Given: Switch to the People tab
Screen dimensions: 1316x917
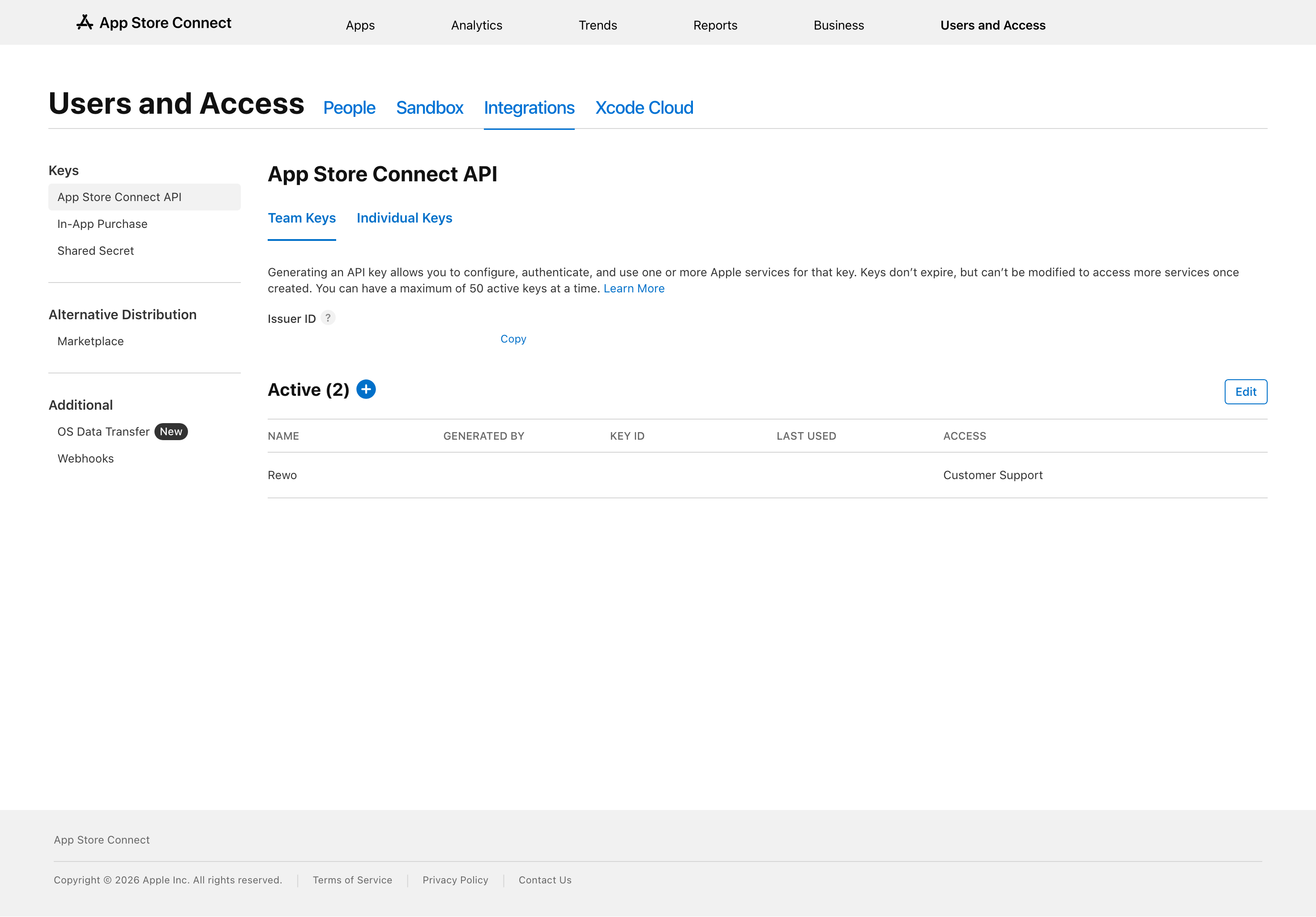Looking at the screenshot, I should [x=349, y=108].
